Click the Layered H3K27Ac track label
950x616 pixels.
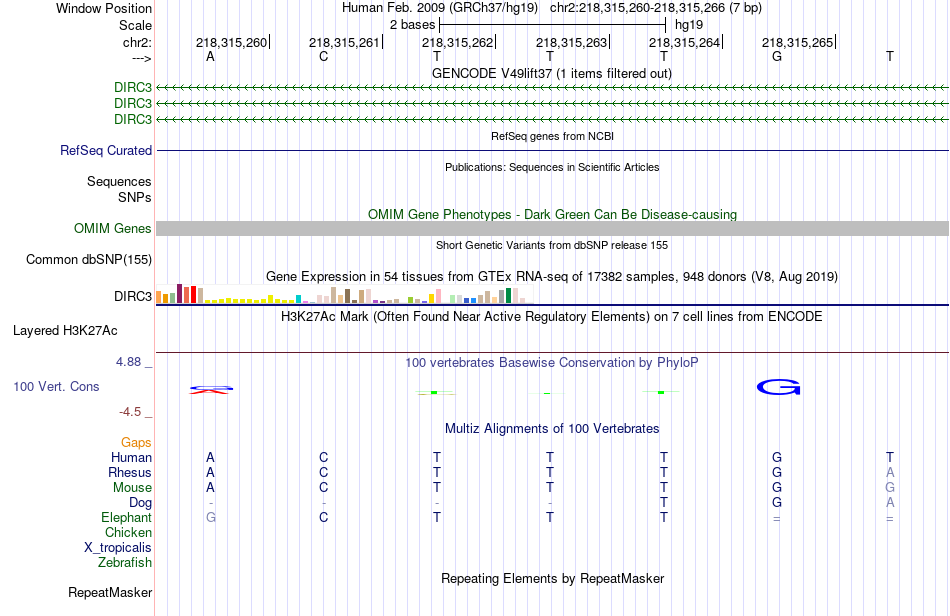click(x=65, y=331)
